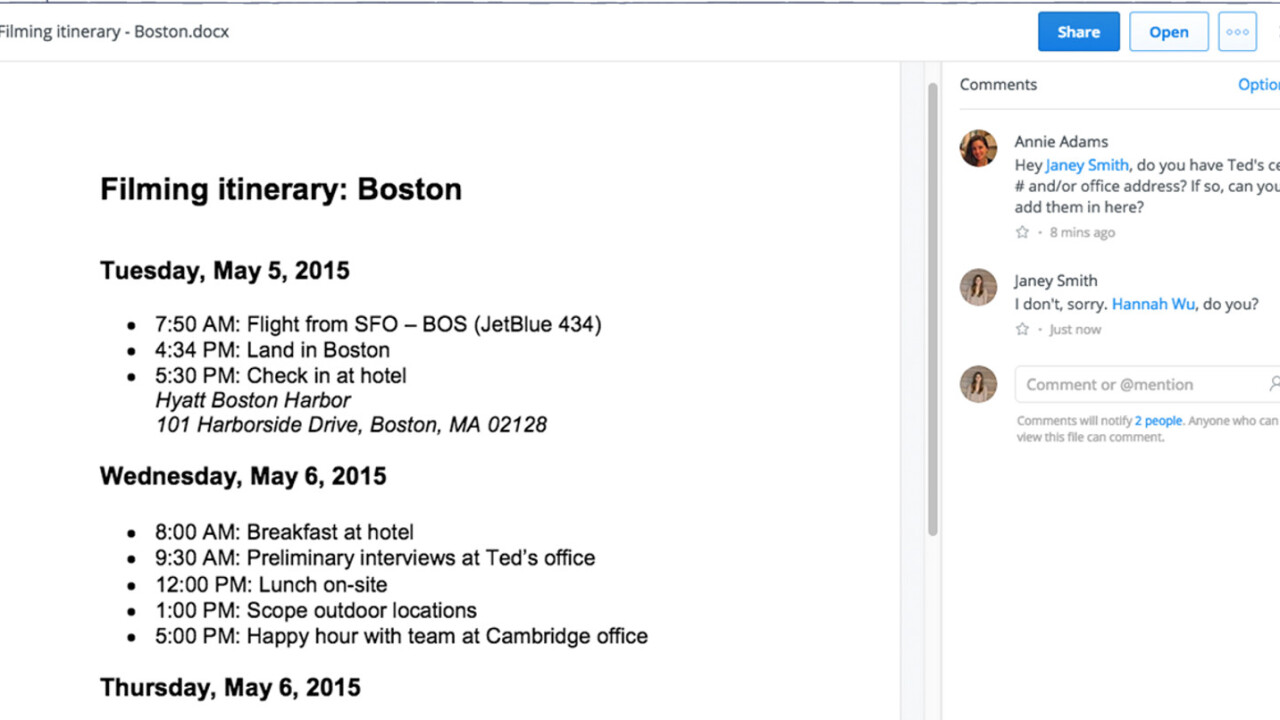The image size is (1280, 720).
Task: Select the Annie Adams author name
Action: pyautogui.click(x=1061, y=142)
